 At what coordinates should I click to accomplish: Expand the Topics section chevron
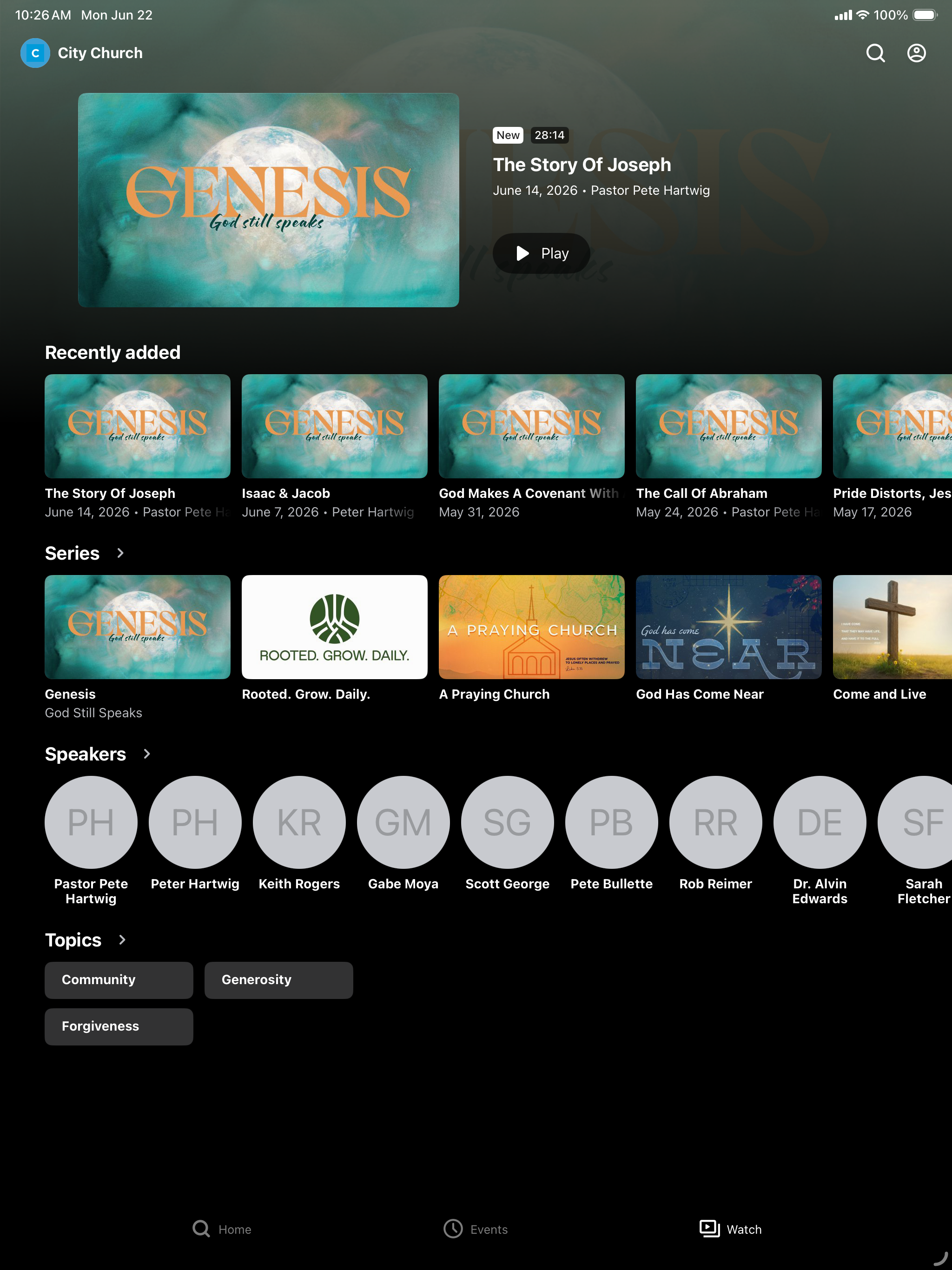pos(122,940)
